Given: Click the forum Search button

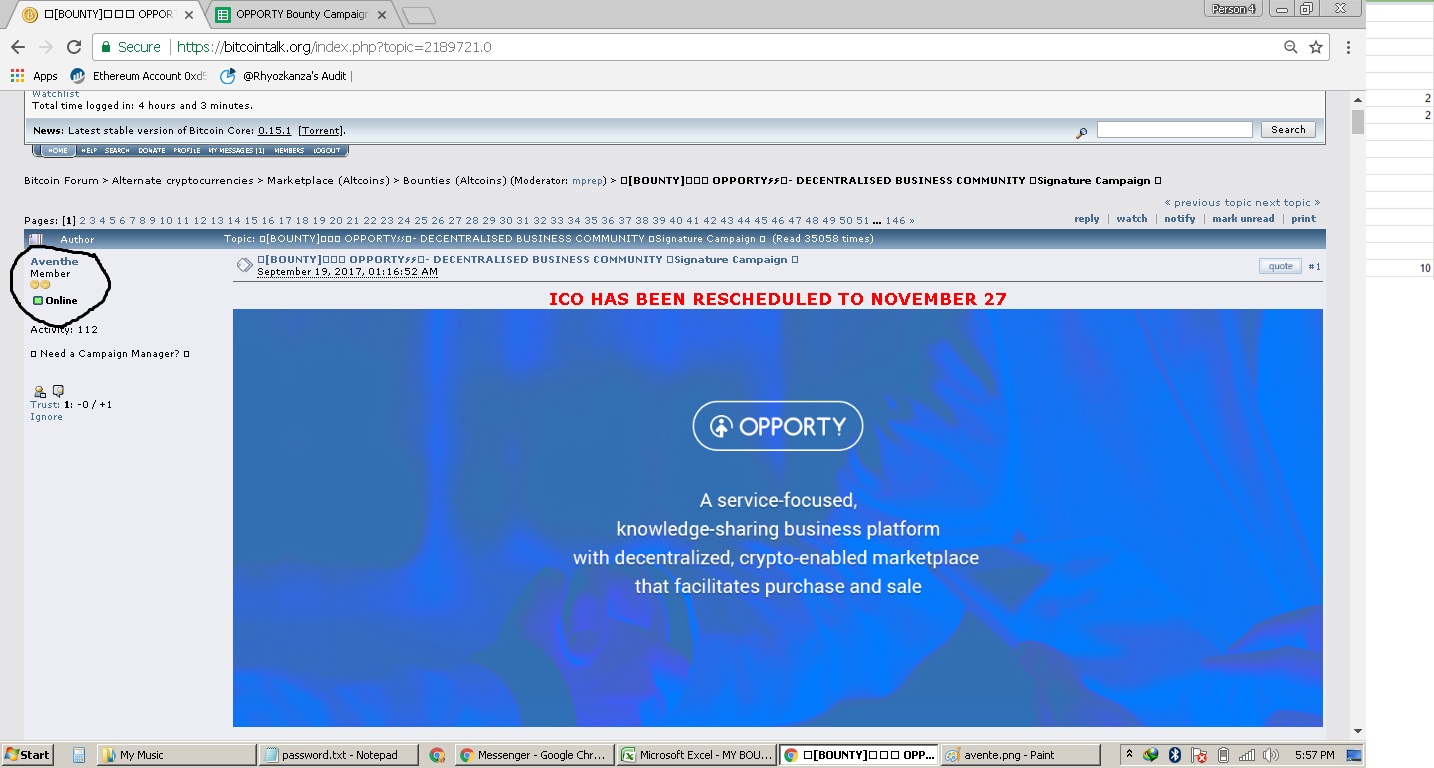Looking at the screenshot, I should [1288, 130].
